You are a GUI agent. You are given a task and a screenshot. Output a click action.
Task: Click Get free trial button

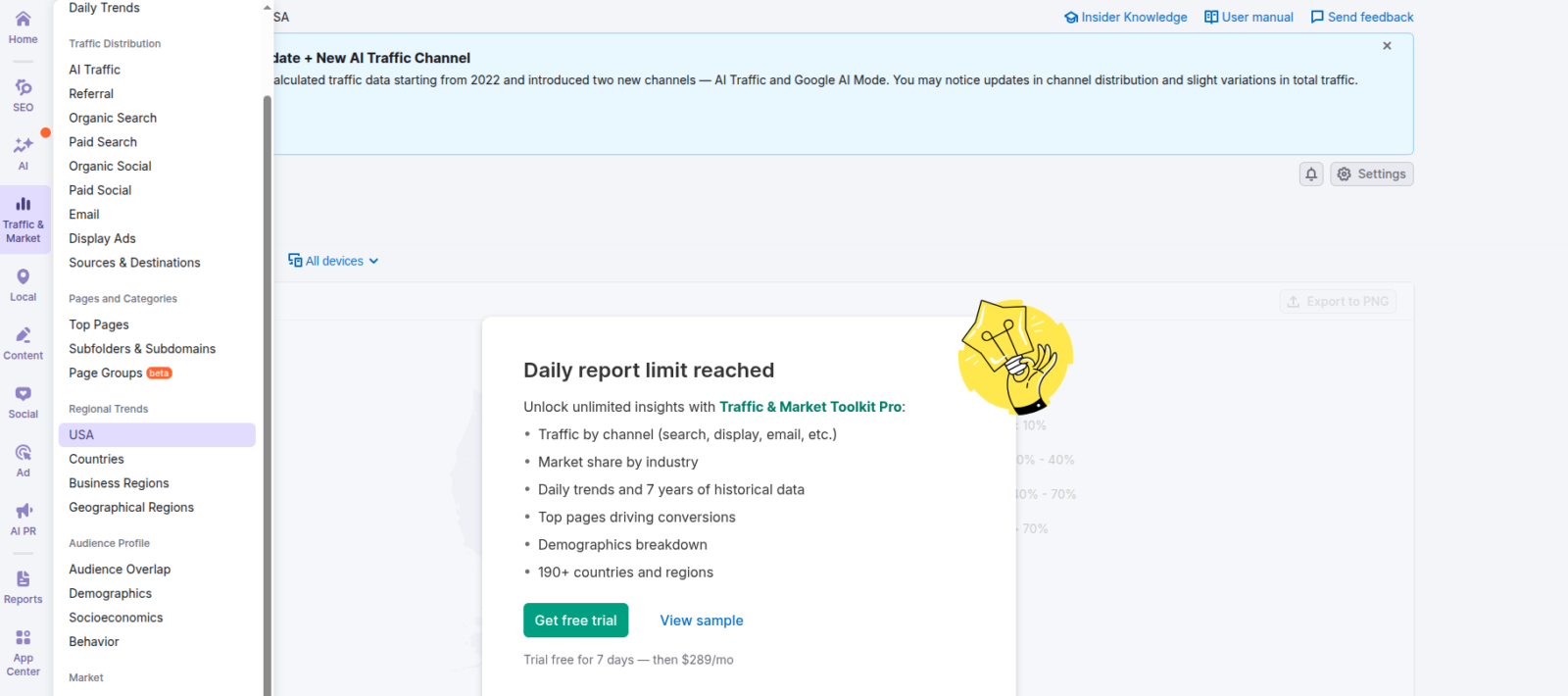(575, 621)
